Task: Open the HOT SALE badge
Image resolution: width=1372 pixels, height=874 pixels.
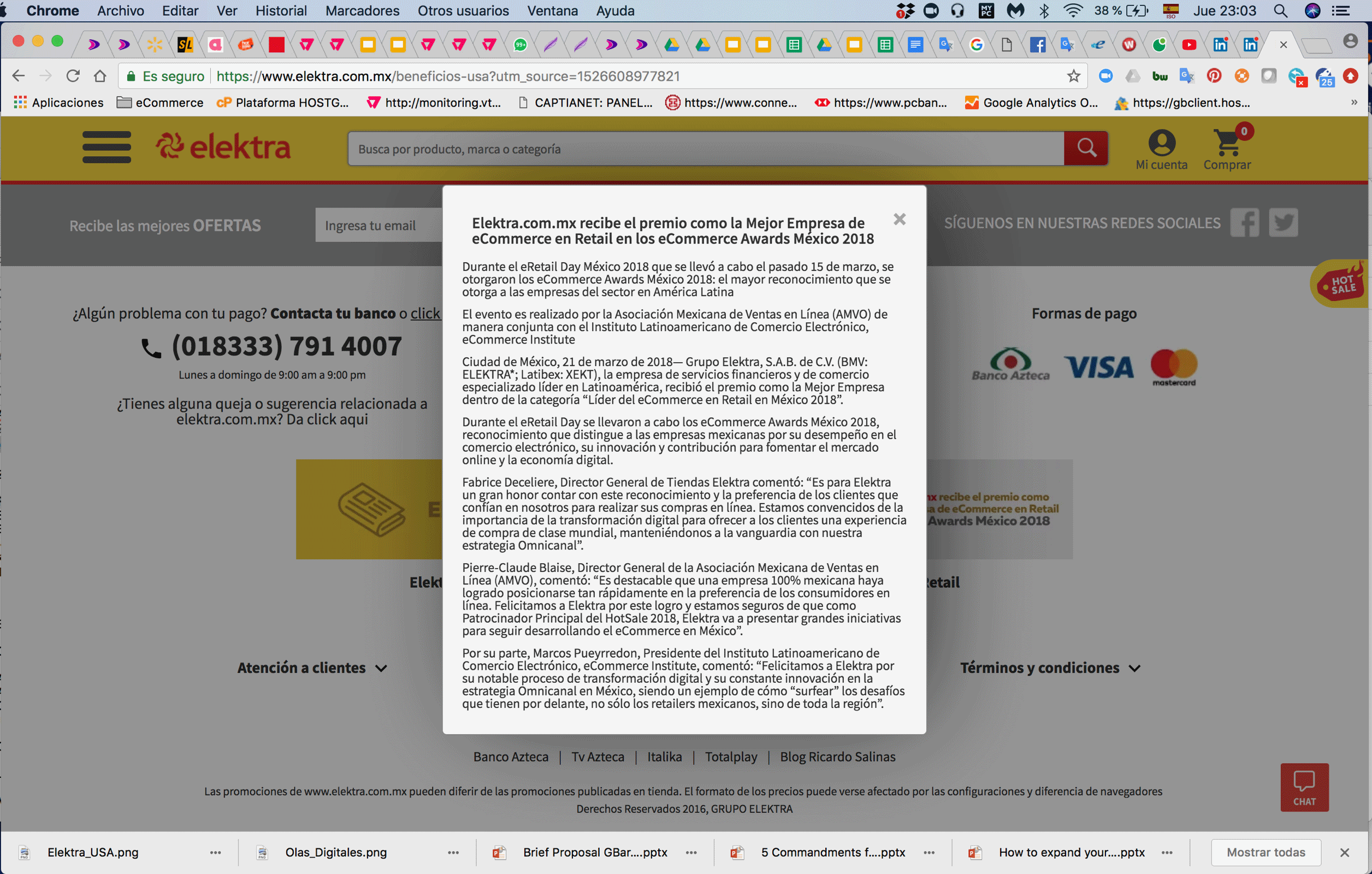Action: click(1342, 284)
